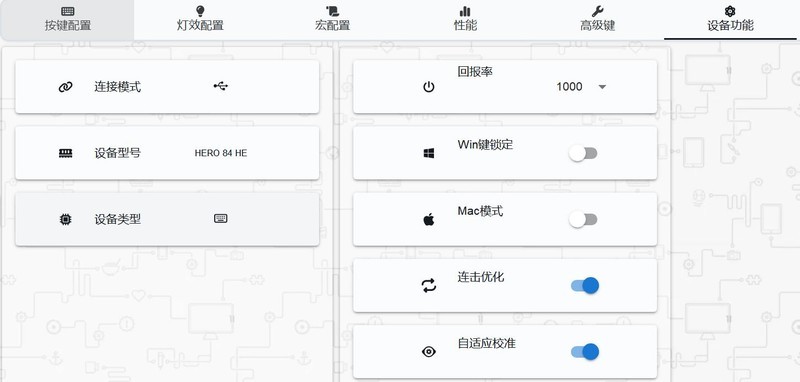This screenshot has width=800, height=382.
Task: Click the 1000 polling rate value
Action: (x=569, y=87)
